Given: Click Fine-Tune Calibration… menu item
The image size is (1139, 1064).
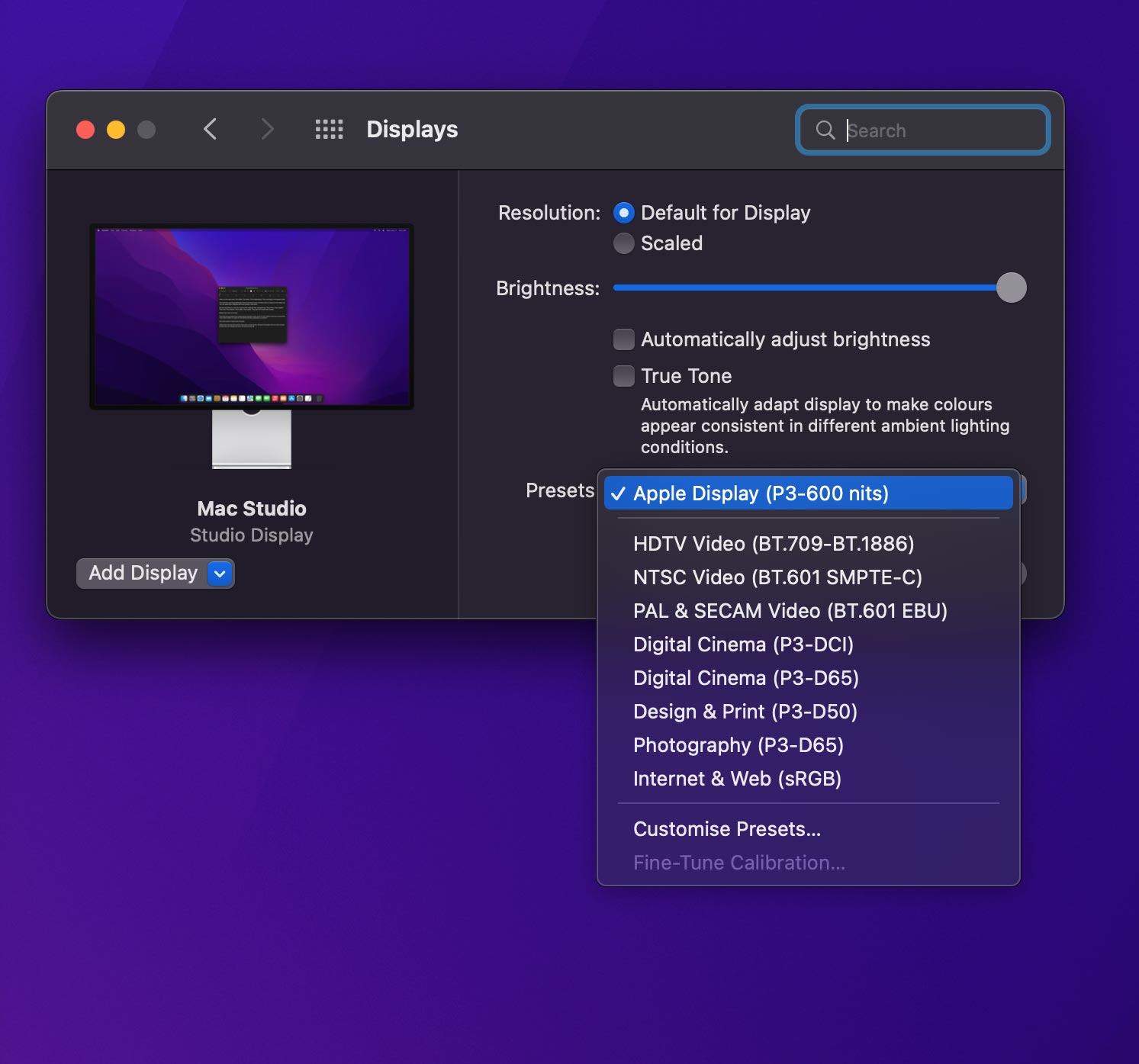Looking at the screenshot, I should (x=809, y=863).
